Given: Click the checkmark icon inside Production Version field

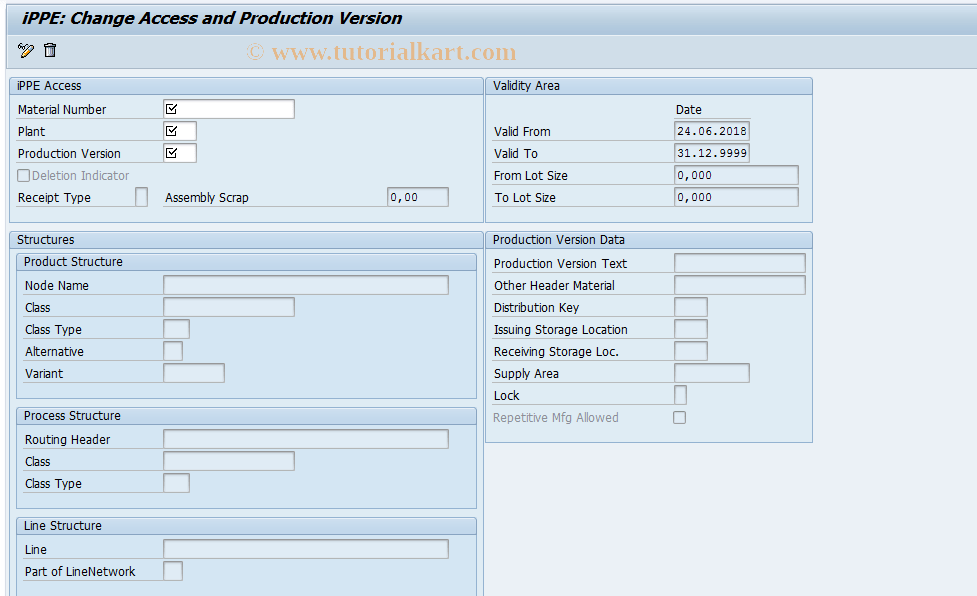Looking at the screenshot, I should click(x=170, y=152).
